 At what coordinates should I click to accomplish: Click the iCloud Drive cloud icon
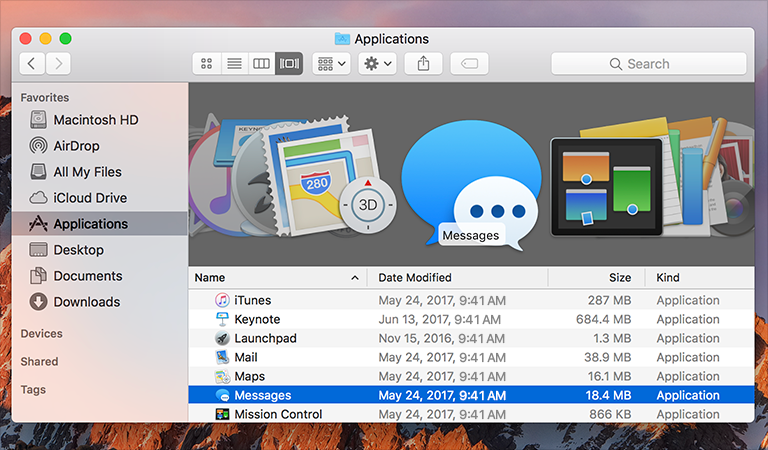(x=38, y=198)
